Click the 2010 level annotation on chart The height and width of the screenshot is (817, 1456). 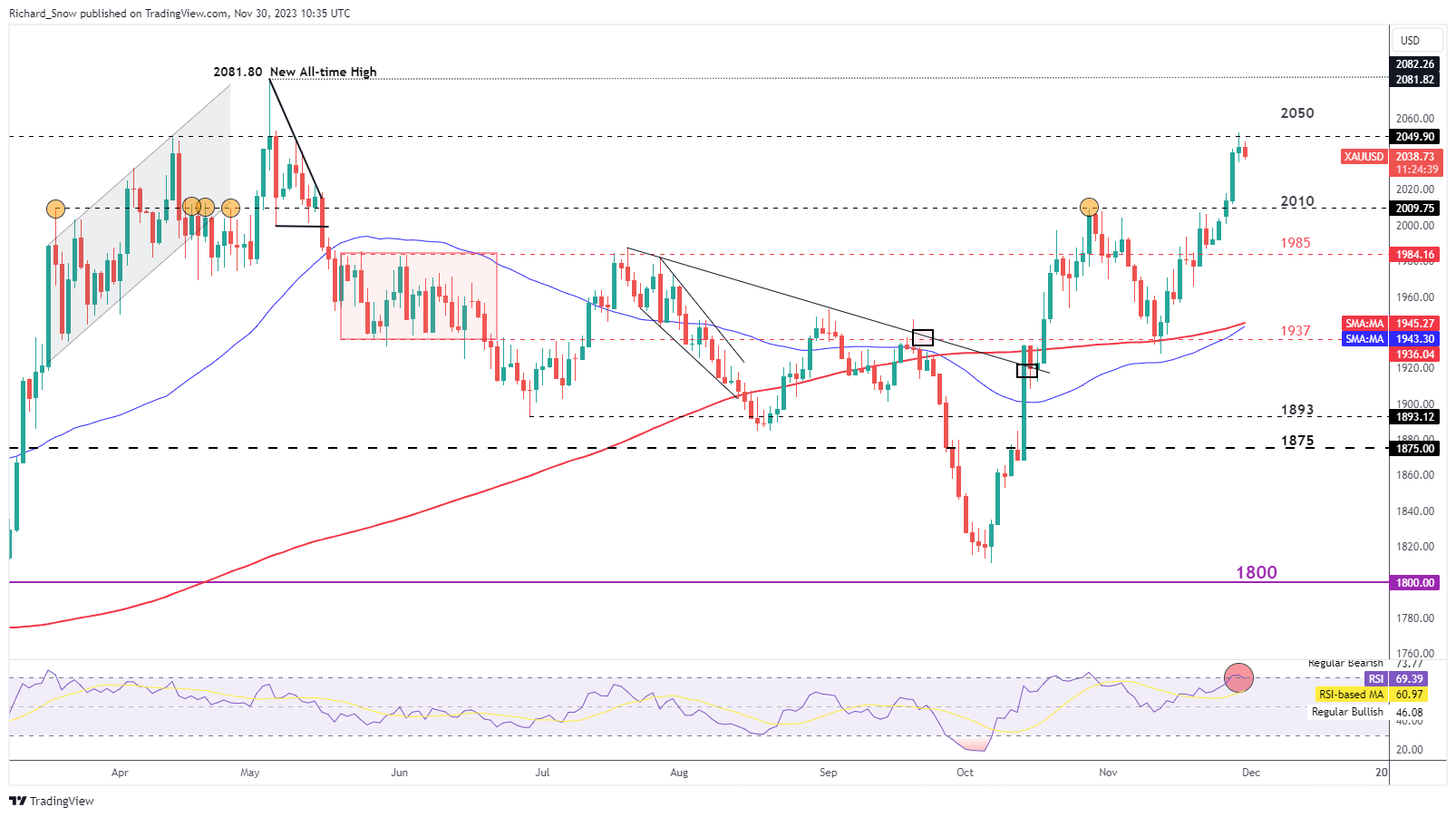(x=1296, y=201)
